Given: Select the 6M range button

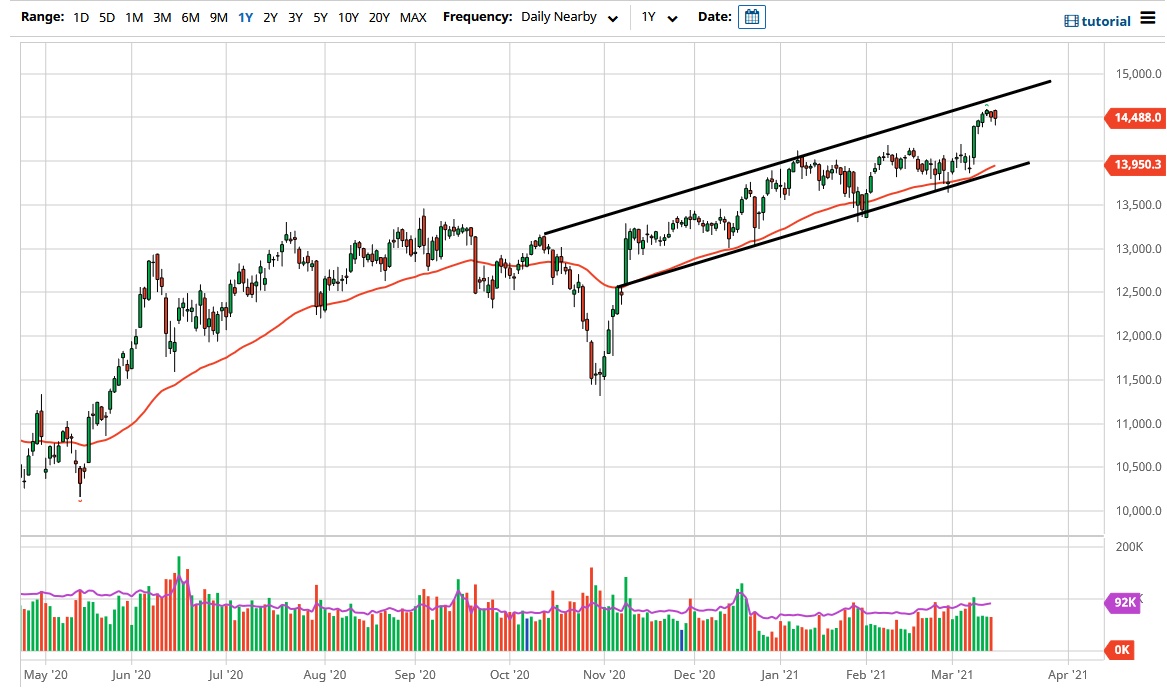Looking at the screenshot, I should coord(190,16).
